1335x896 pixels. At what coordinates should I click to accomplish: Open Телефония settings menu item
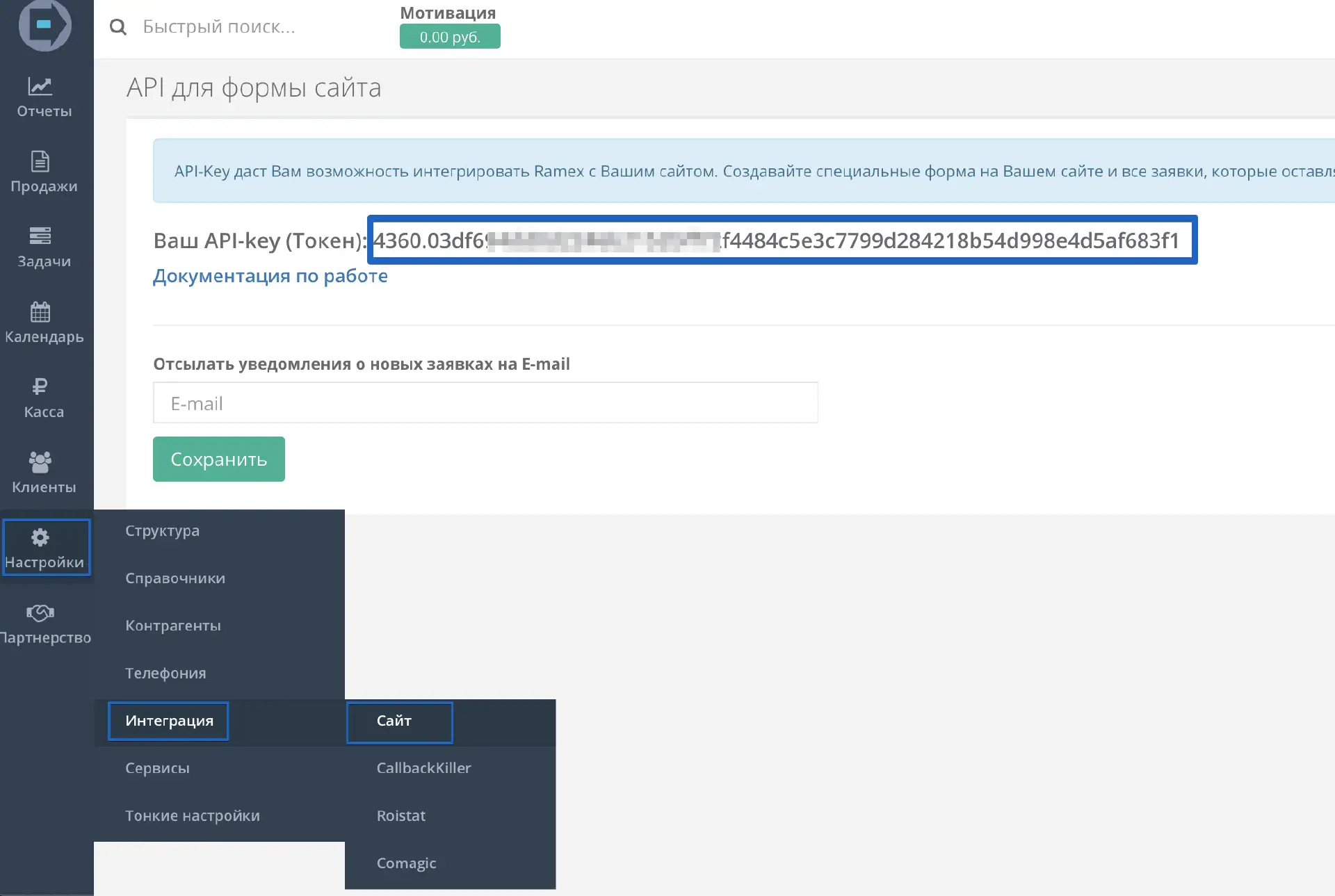click(165, 674)
